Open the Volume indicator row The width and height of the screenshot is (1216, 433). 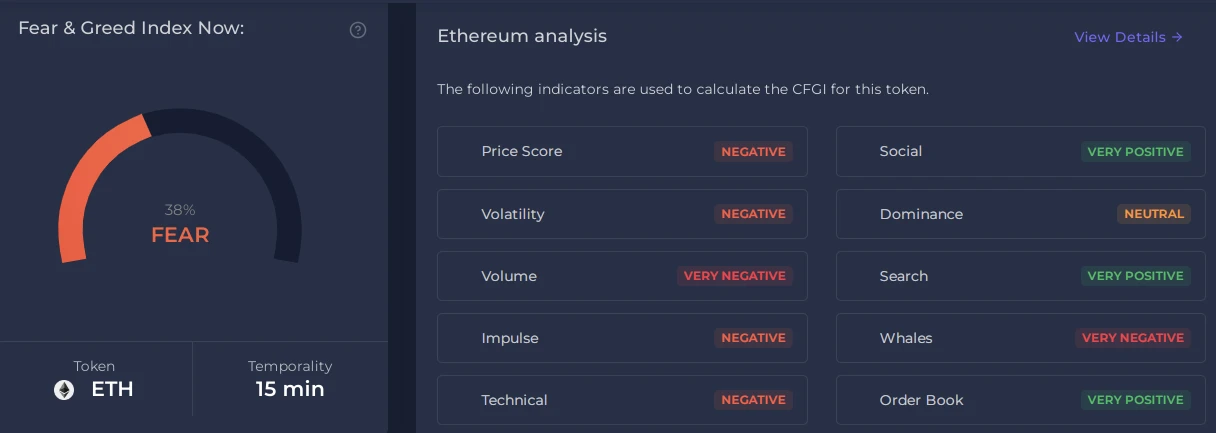coord(622,276)
